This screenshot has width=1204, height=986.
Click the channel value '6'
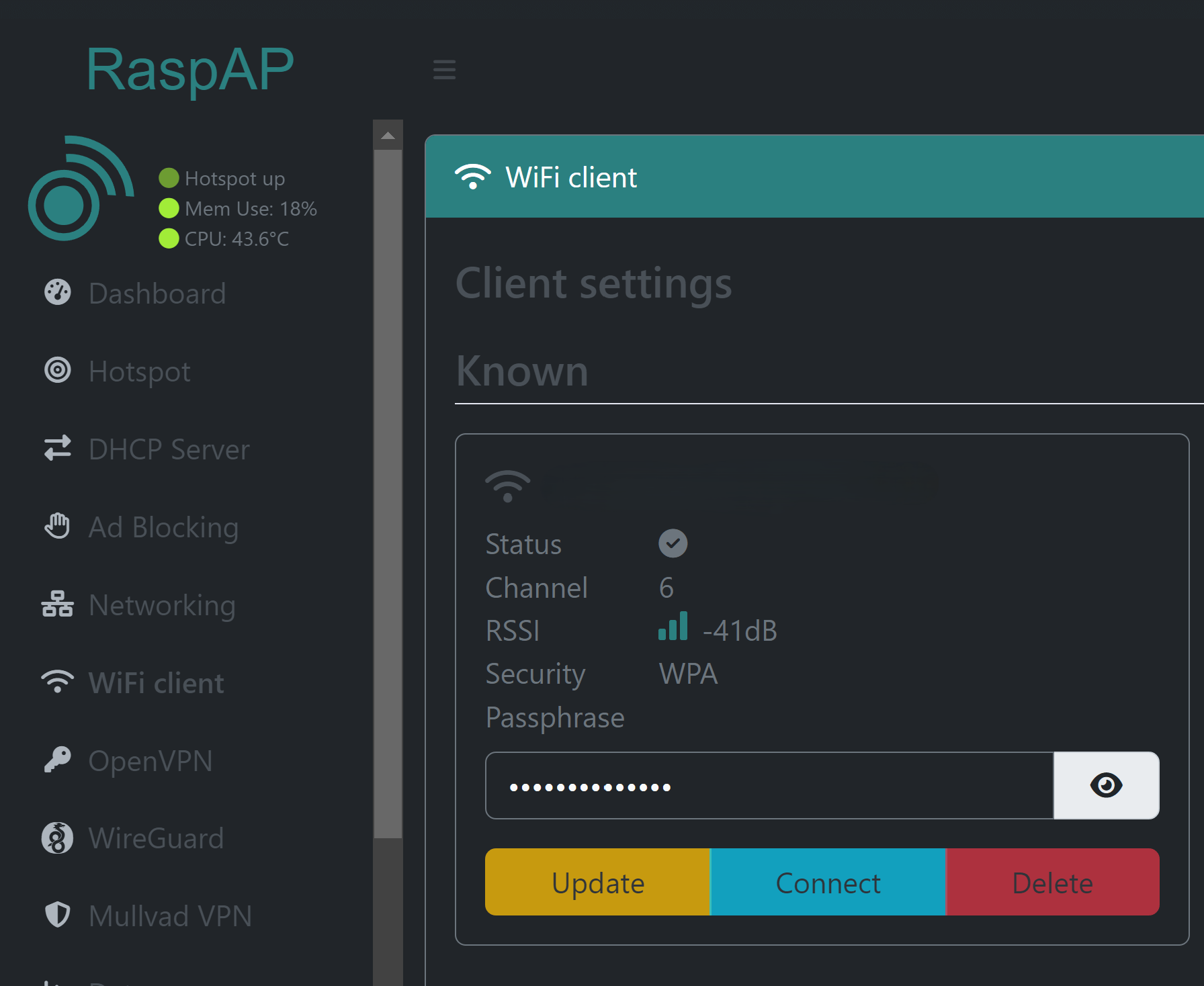(x=666, y=588)
